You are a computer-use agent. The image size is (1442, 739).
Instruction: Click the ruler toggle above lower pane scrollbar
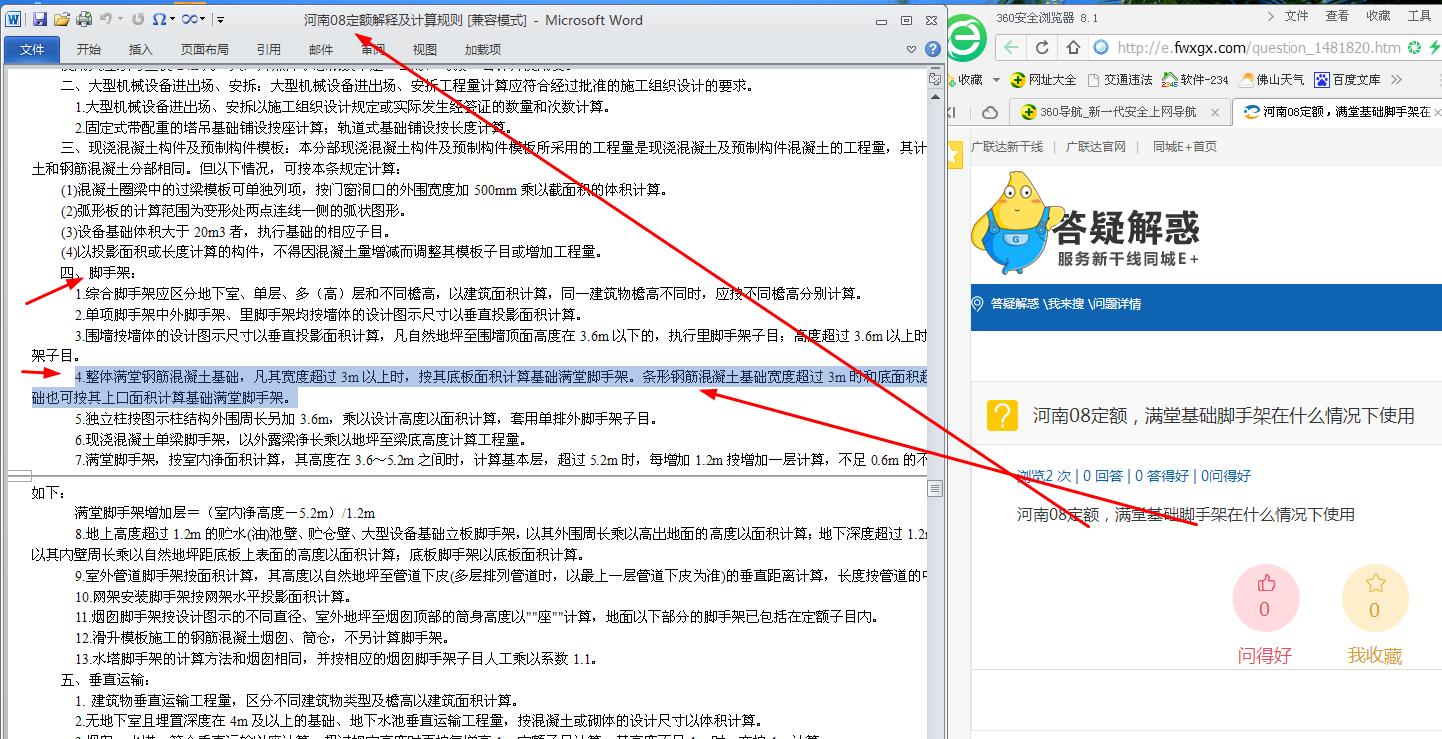935,489
